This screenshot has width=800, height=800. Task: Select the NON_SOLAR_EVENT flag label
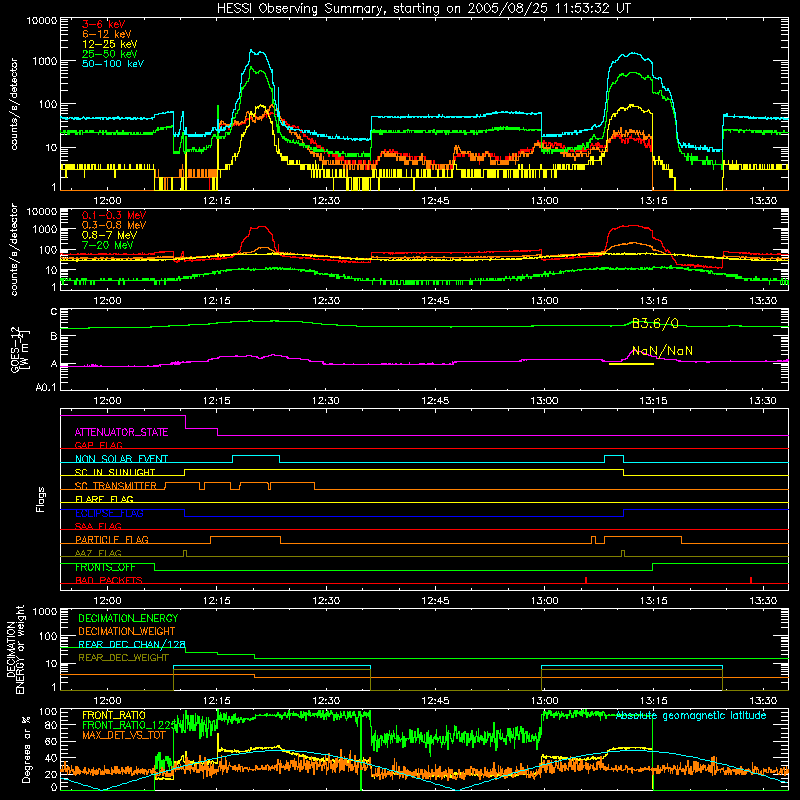click(x=121, y=459)
